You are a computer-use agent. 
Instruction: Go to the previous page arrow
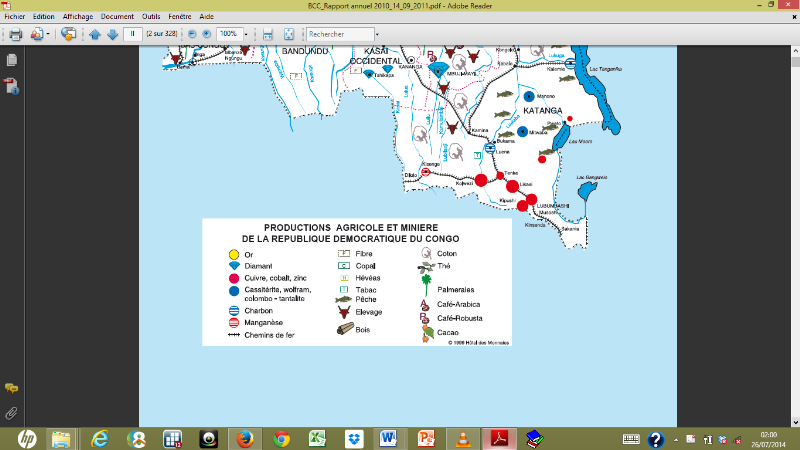point(95,34)
